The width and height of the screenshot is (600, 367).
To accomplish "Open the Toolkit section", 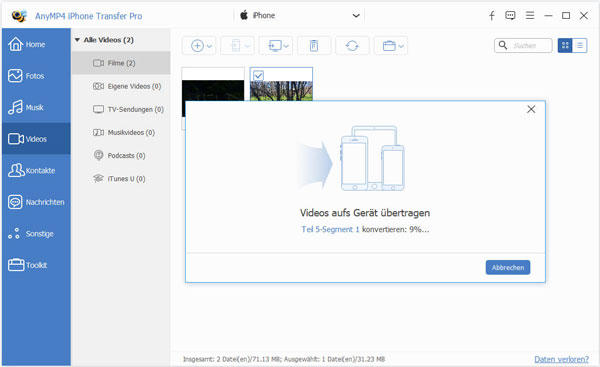I will (x=36, y=265).
